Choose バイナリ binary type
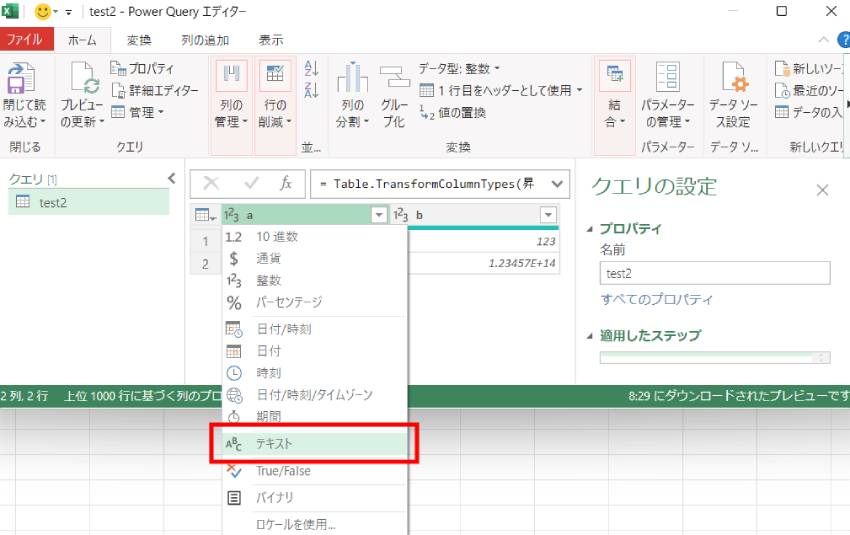The height and width of the screenshot is (535, 850). coord(314,498)
